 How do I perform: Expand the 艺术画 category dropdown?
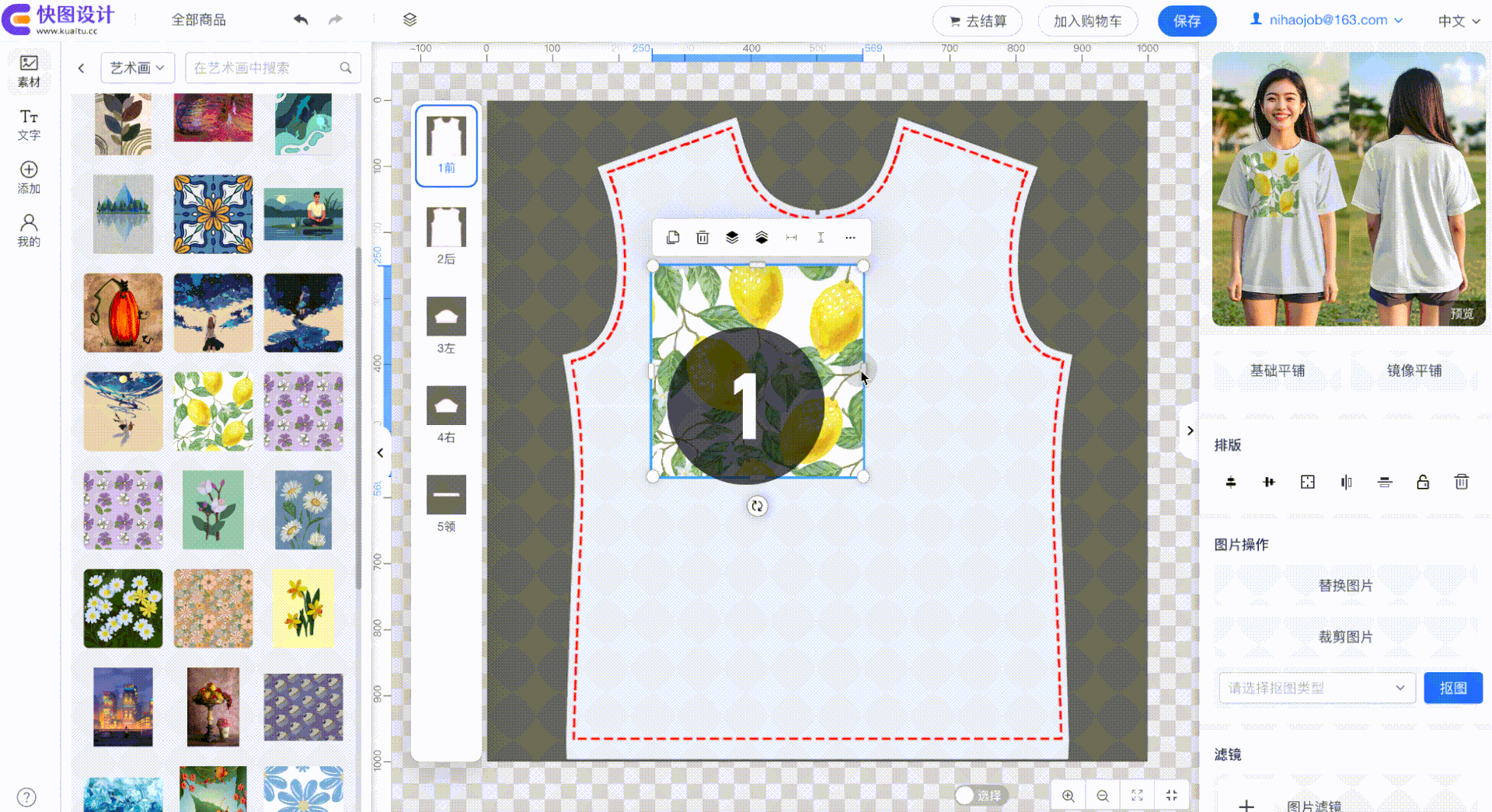click(138, 68)
